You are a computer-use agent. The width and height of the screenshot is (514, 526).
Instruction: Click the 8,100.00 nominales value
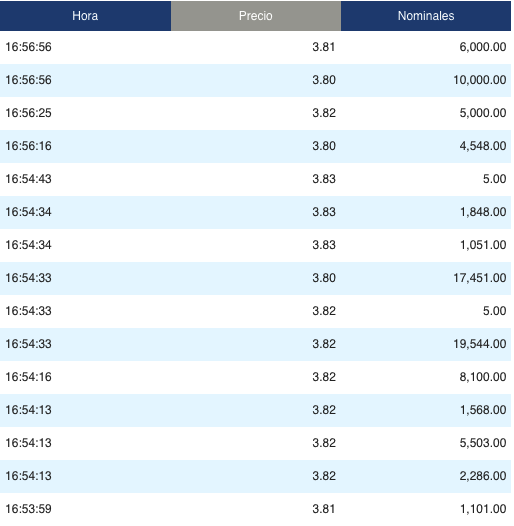483,377
